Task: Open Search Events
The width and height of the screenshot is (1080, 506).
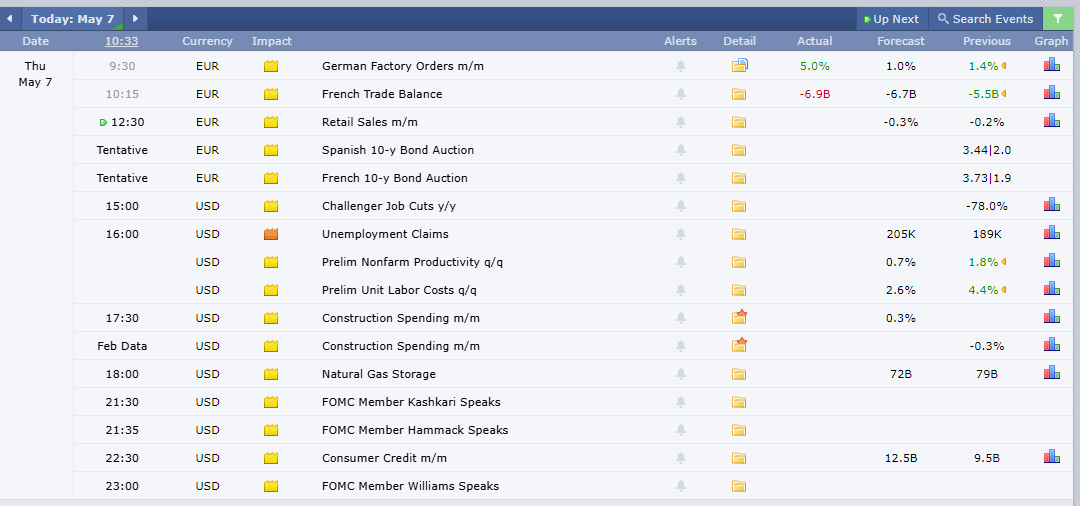Action: pyautogui.click(x=986, y=19)
